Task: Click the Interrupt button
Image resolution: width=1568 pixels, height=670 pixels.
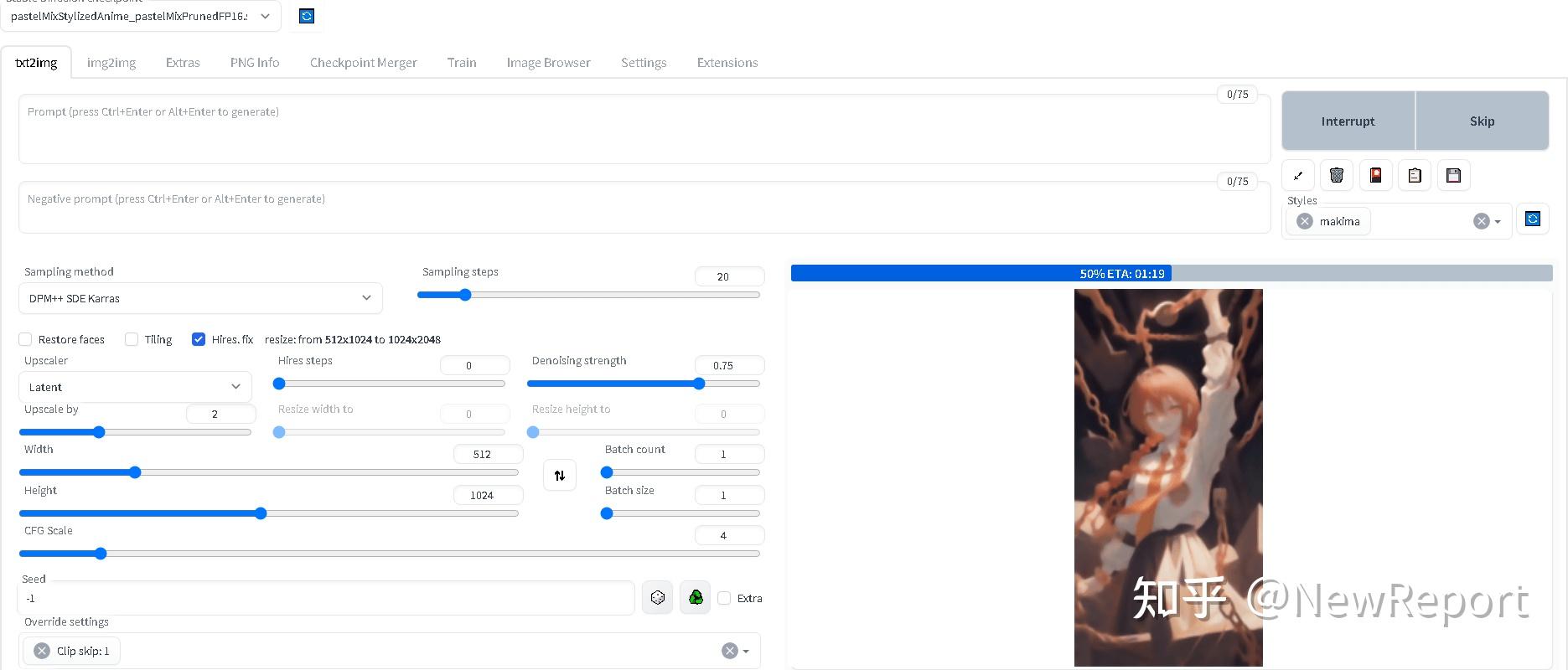Action: click(x=1348, y=121)
